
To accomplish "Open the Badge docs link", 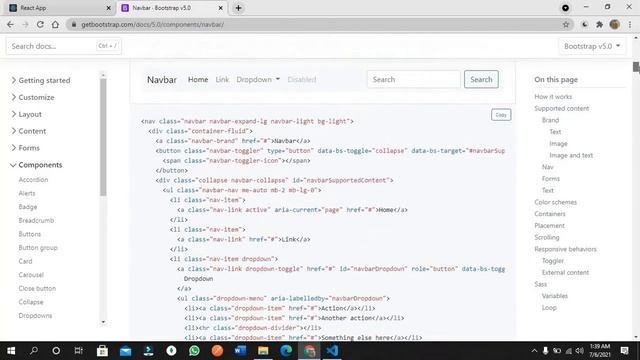I will click(x=28, y=207).
